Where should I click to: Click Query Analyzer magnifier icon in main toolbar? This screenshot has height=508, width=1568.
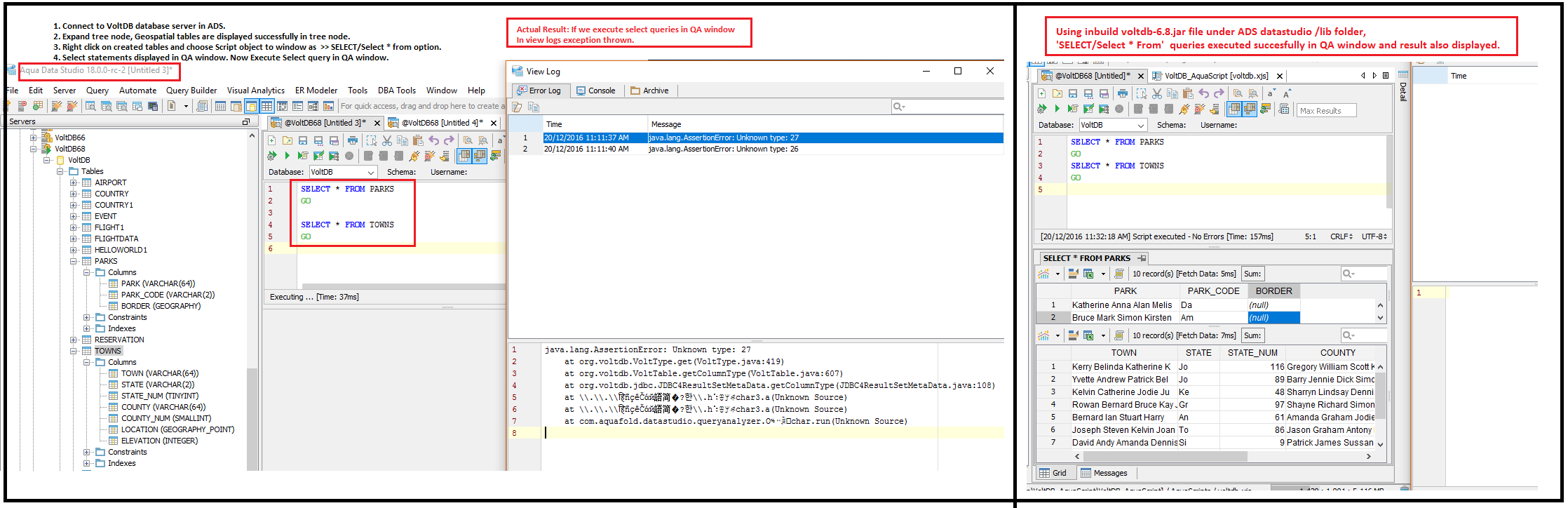(90, 106)
